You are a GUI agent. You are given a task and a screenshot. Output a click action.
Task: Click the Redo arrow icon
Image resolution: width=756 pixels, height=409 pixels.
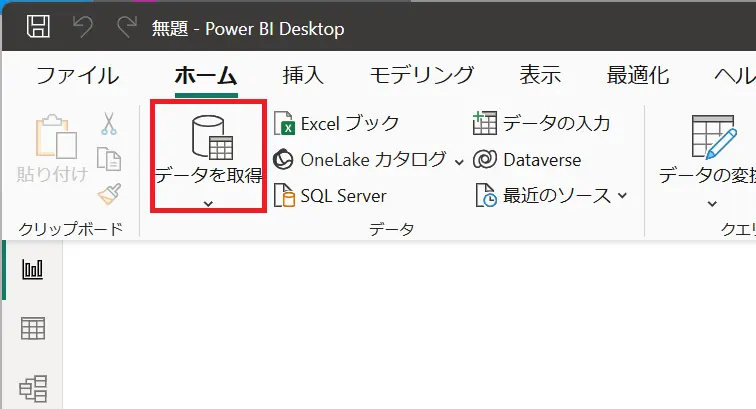(127, 27)
